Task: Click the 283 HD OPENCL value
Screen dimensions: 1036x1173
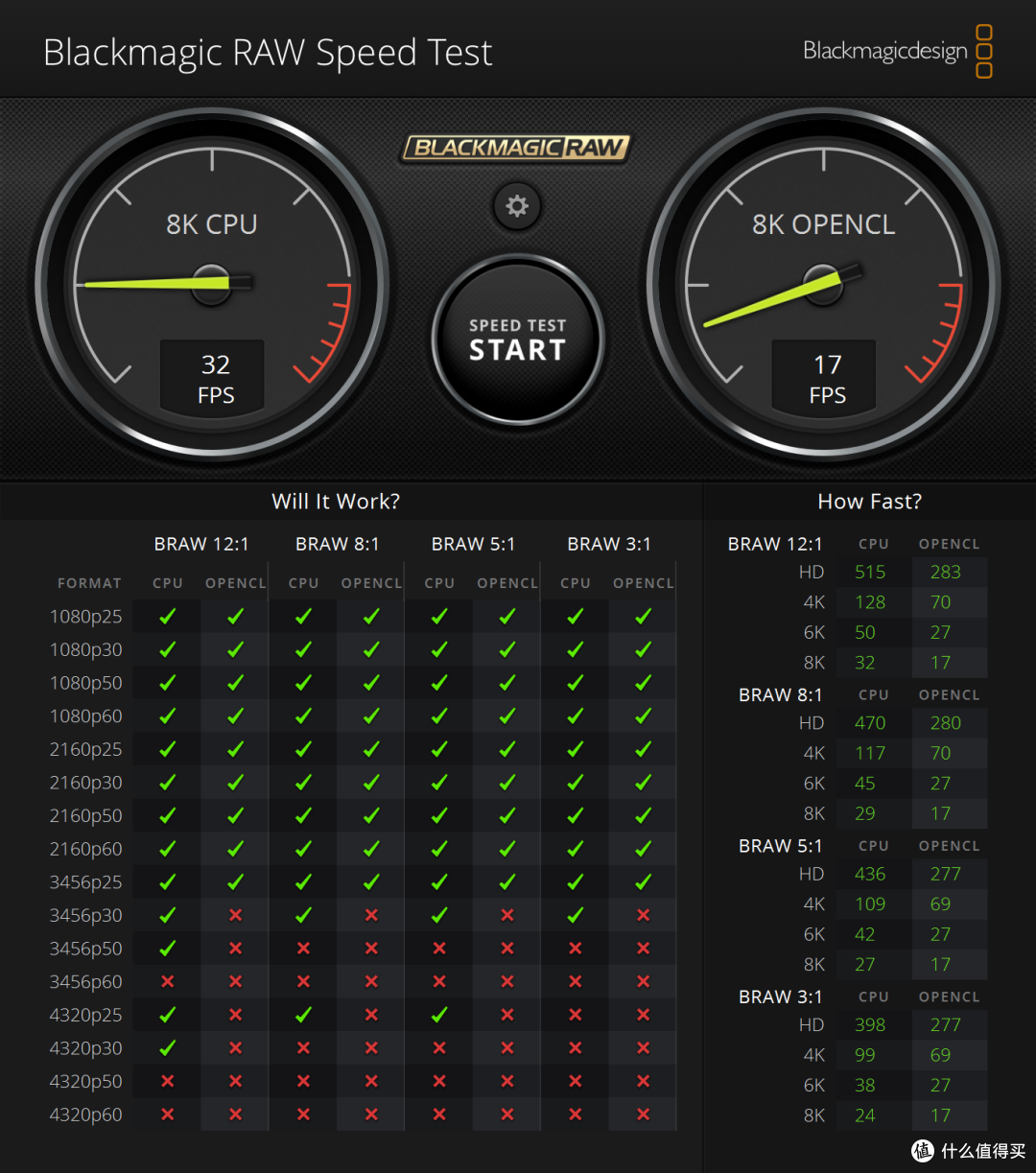Action: pyautogui.click(x=945, y=572)
